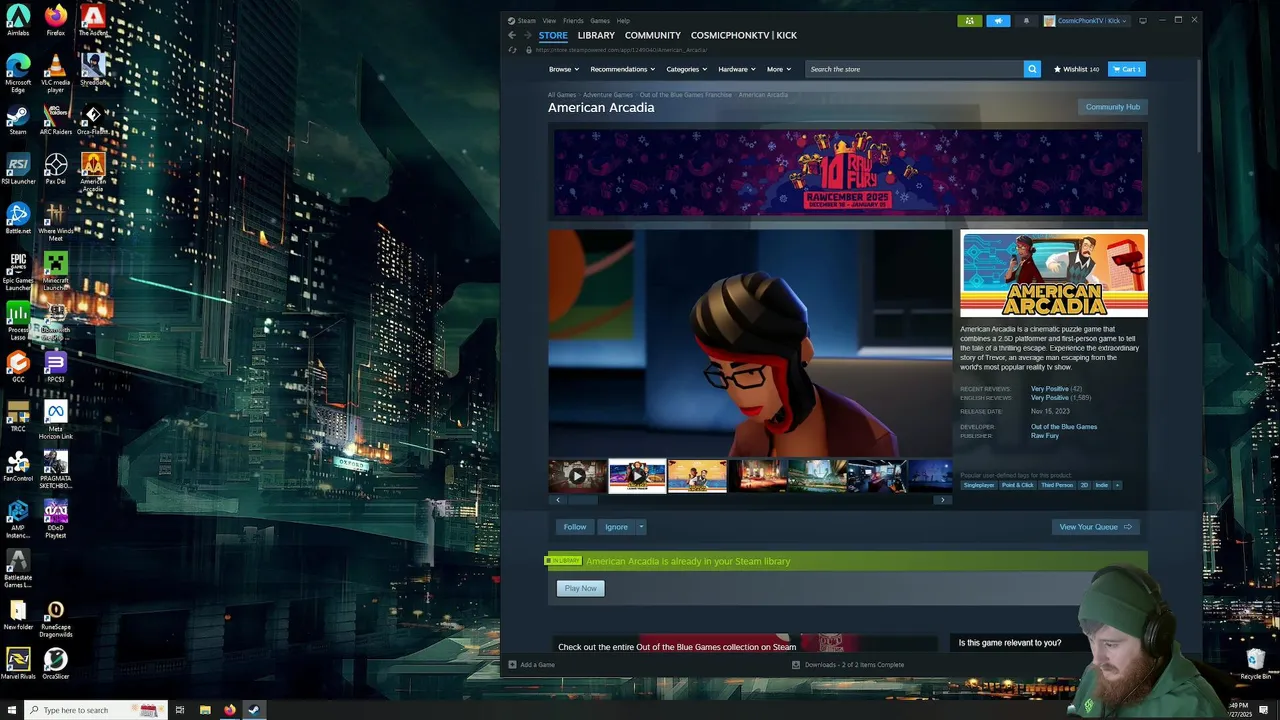
Task: Select first video thumbnail in media strip
Action: pos(577,476)
